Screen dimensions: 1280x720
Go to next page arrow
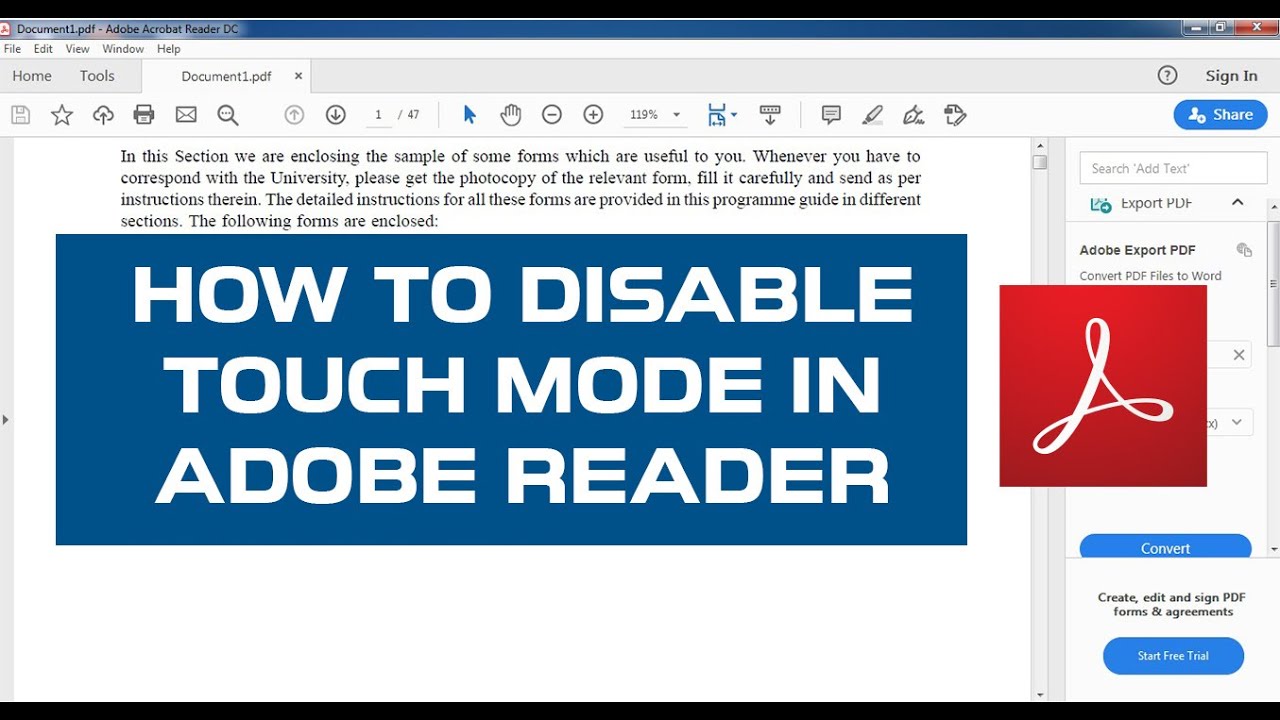336,115
